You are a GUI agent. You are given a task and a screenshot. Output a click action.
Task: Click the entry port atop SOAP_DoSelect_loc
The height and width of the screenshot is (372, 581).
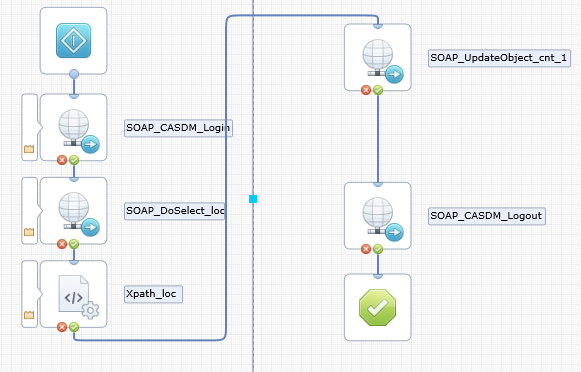(x=74, y=179)
